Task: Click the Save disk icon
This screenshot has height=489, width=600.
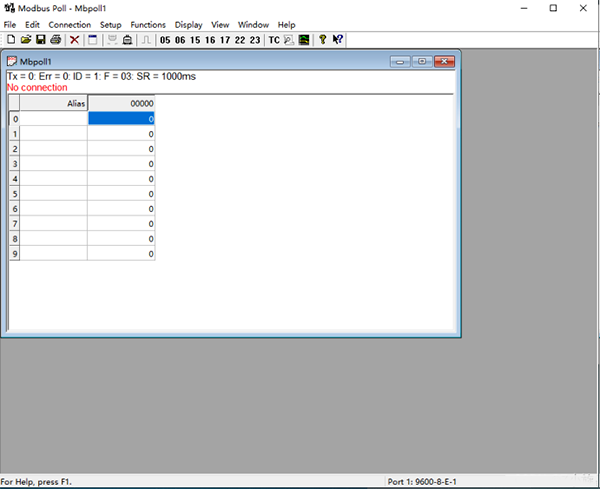Action: coord(41,40)
